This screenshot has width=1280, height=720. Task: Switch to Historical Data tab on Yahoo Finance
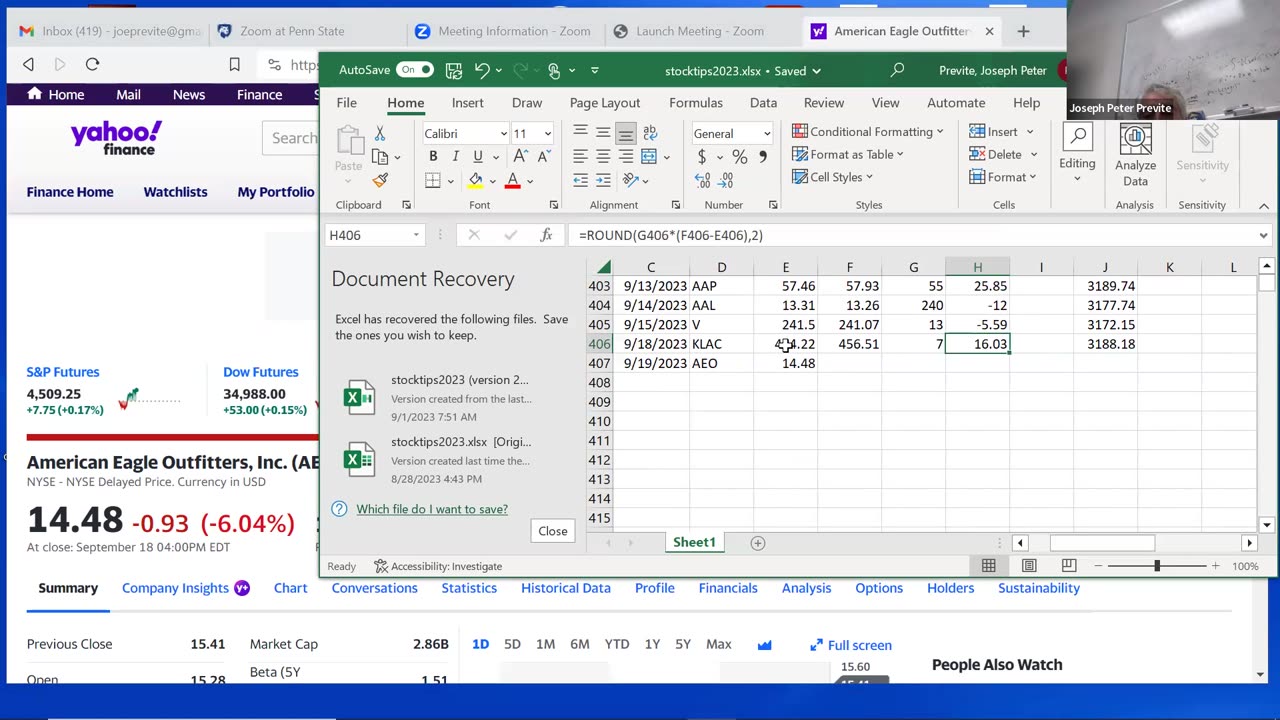tap(565, 588)
